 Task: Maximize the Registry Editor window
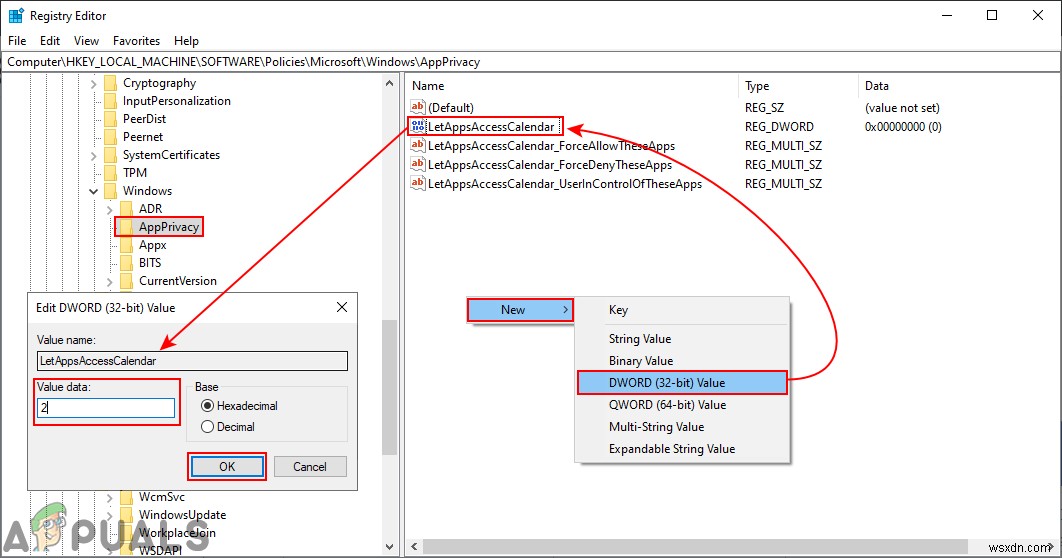click(992, 16)
